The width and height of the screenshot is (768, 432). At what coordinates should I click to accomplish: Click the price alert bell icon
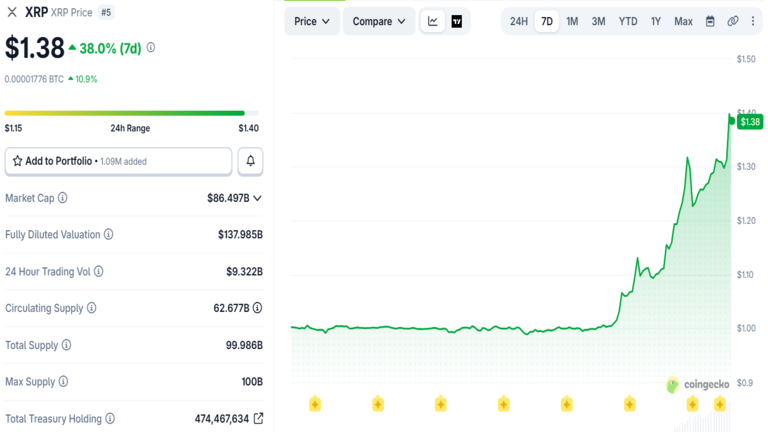coord(250,161)
